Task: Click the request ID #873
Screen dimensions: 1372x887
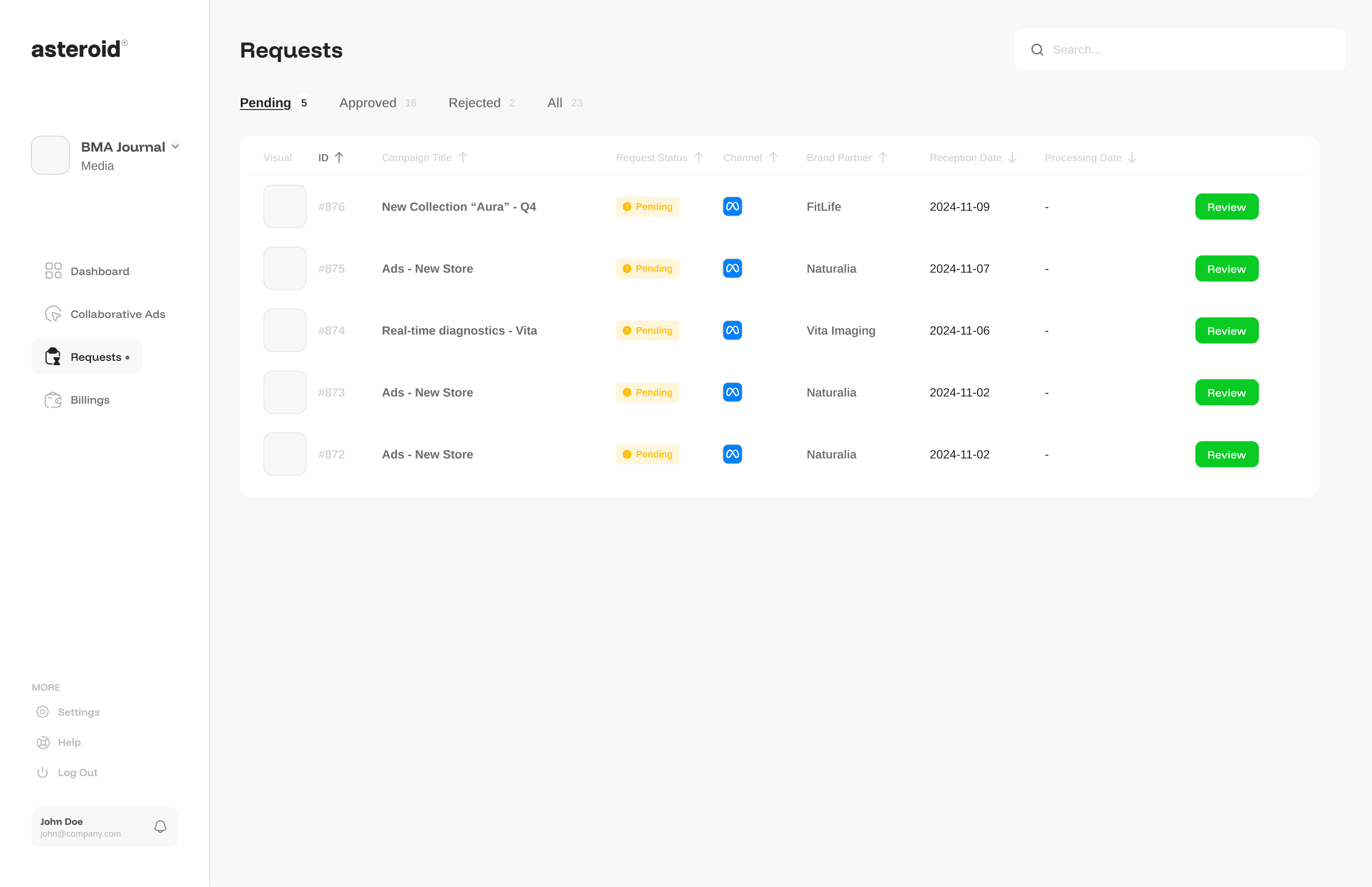Action: [x=332, y=392]
